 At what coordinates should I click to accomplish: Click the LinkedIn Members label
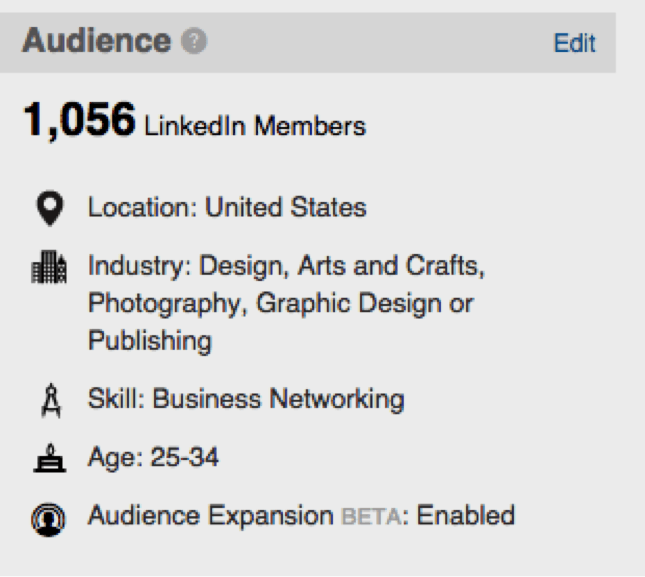tap(255, 125)
